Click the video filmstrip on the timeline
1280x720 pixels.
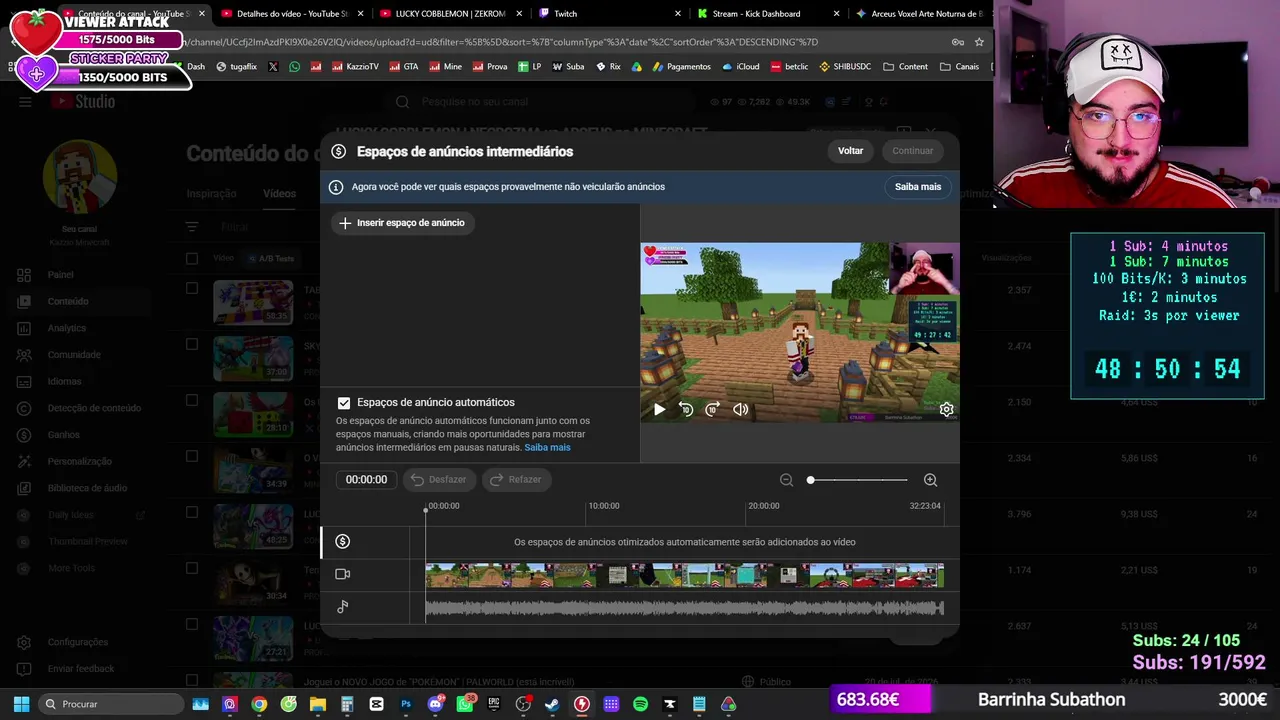(x=684, y=575)
